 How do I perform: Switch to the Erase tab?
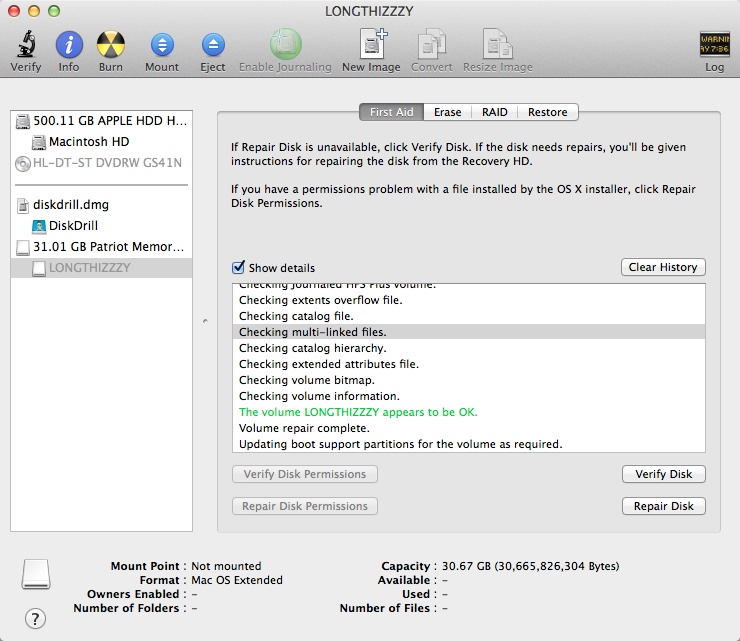pyautogui.click(x=447, y=112)
